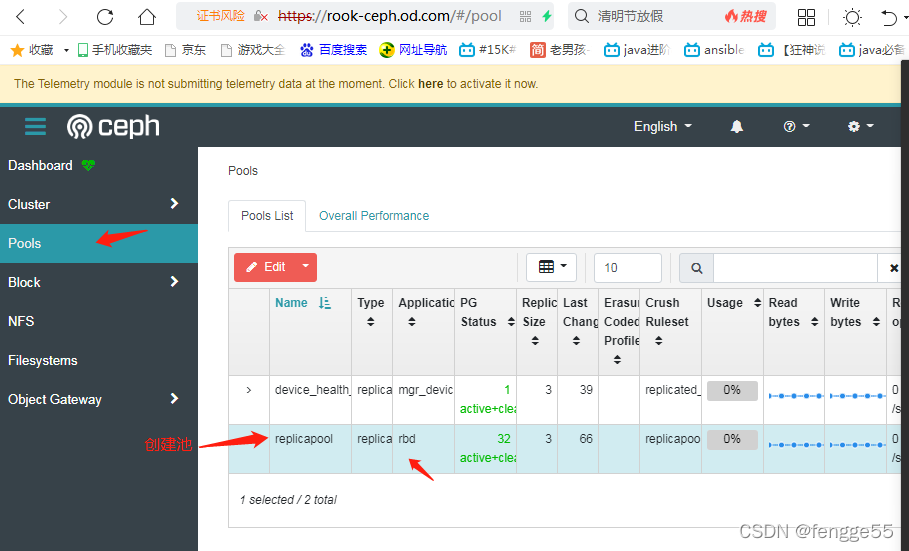Toggle the Ceph hamburger menu icon

point(35,126)
